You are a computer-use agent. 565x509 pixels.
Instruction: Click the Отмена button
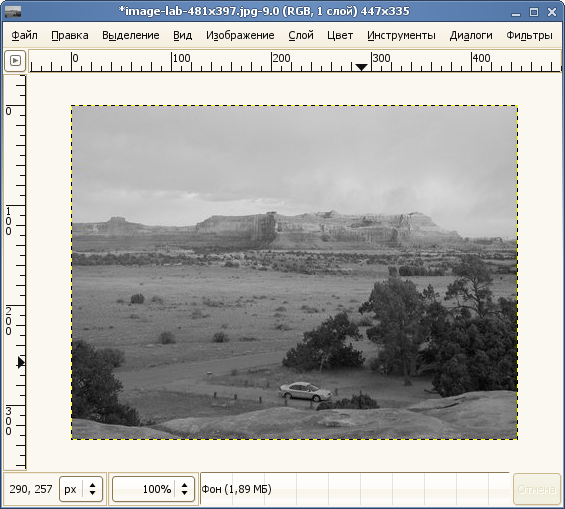click(x=537, y=489)
